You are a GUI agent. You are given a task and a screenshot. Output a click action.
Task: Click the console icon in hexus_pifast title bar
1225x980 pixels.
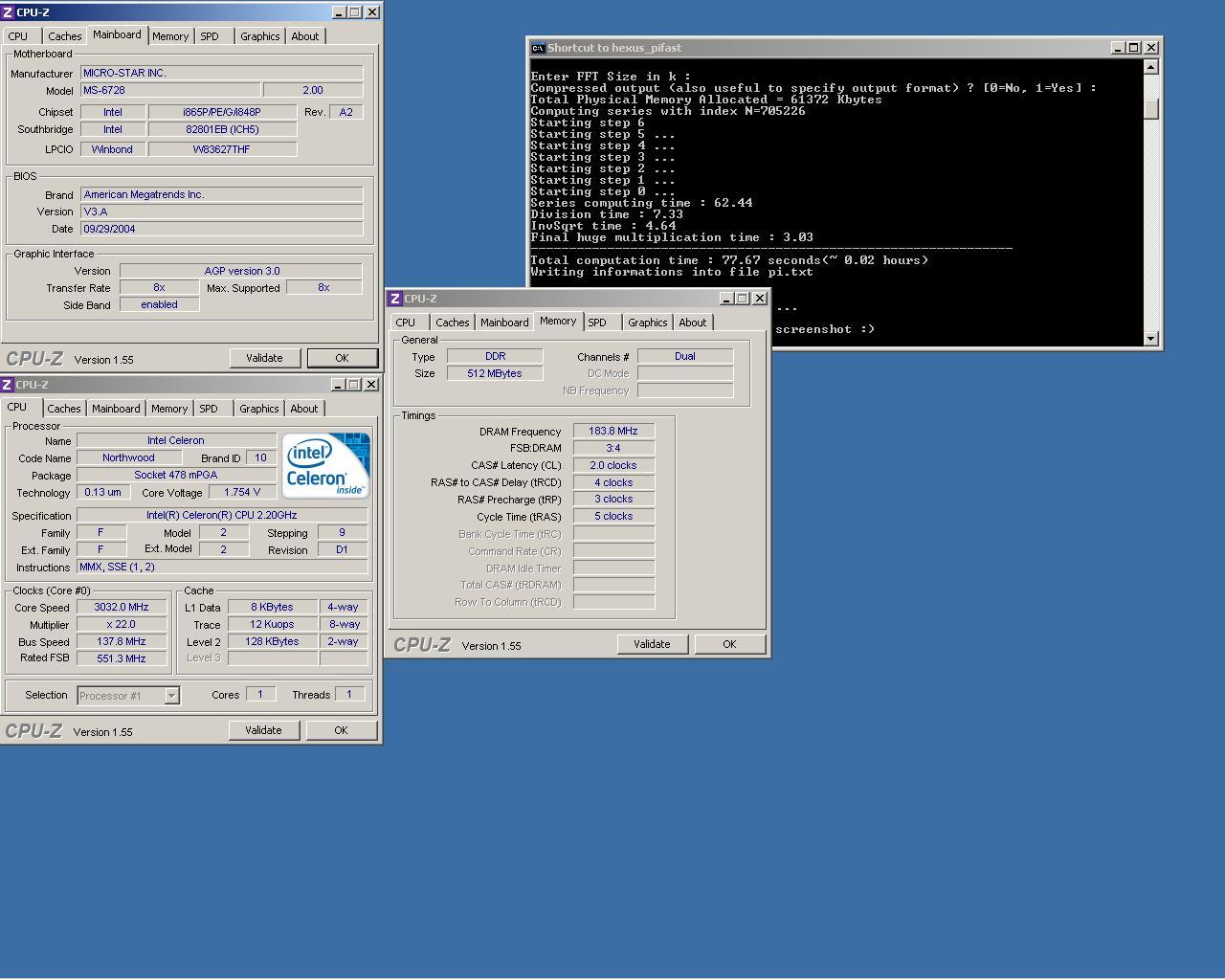tap(539, 48)
